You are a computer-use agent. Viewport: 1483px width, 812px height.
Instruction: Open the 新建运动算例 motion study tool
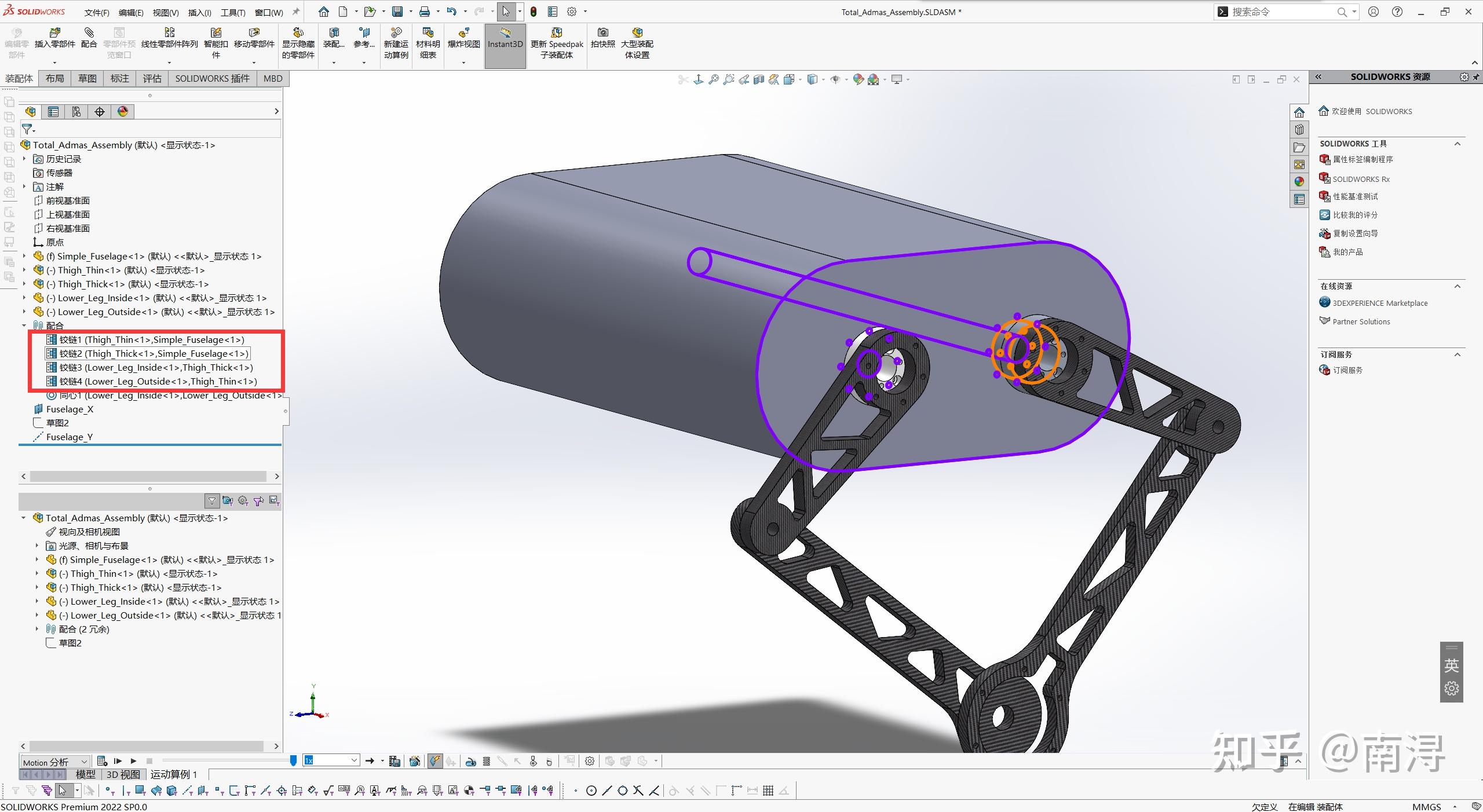tap(396, 41)
